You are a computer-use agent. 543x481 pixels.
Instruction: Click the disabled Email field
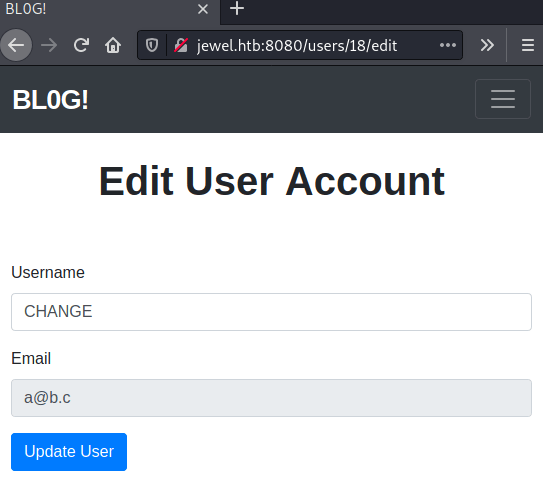point(271,398)
